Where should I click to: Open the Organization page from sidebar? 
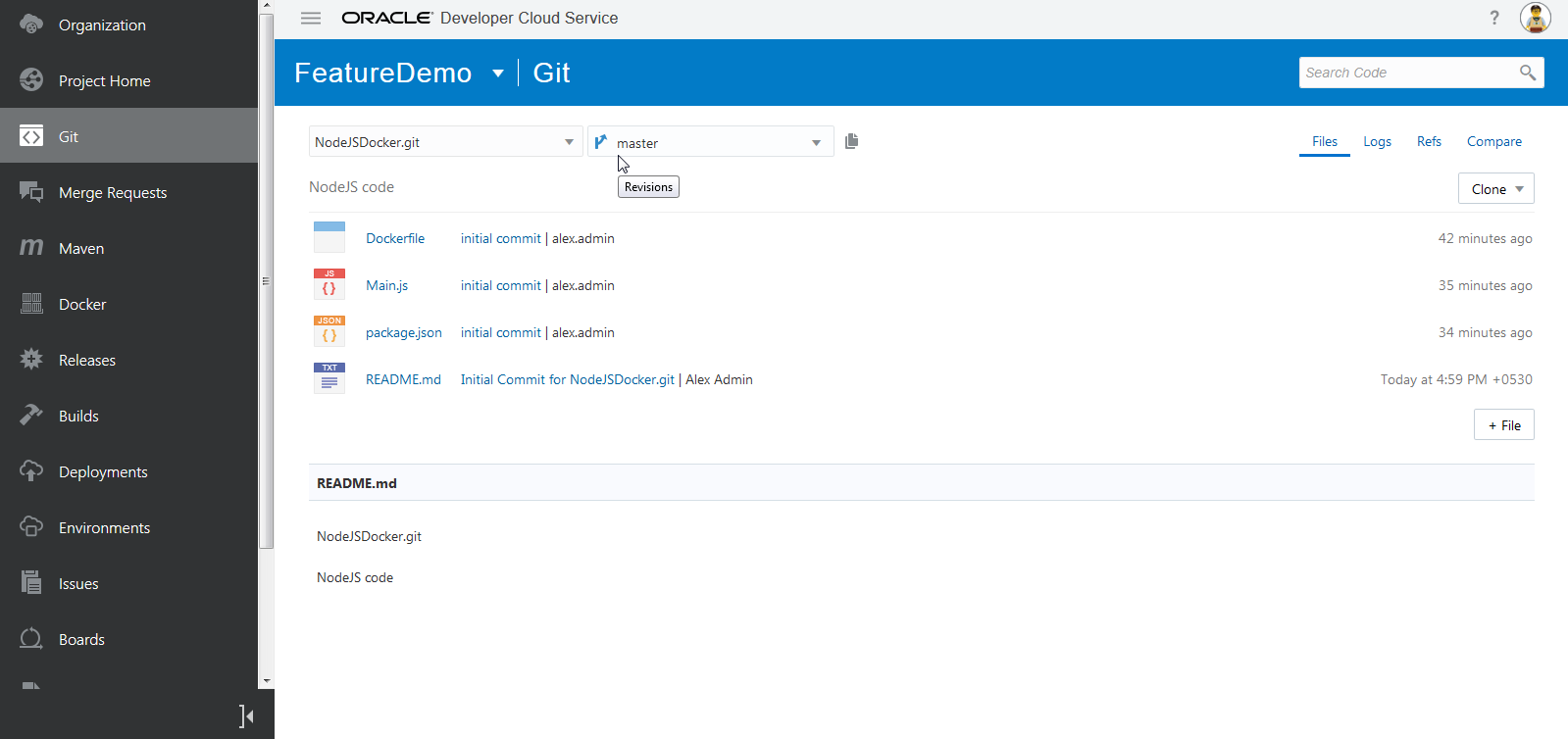point(102,25)
